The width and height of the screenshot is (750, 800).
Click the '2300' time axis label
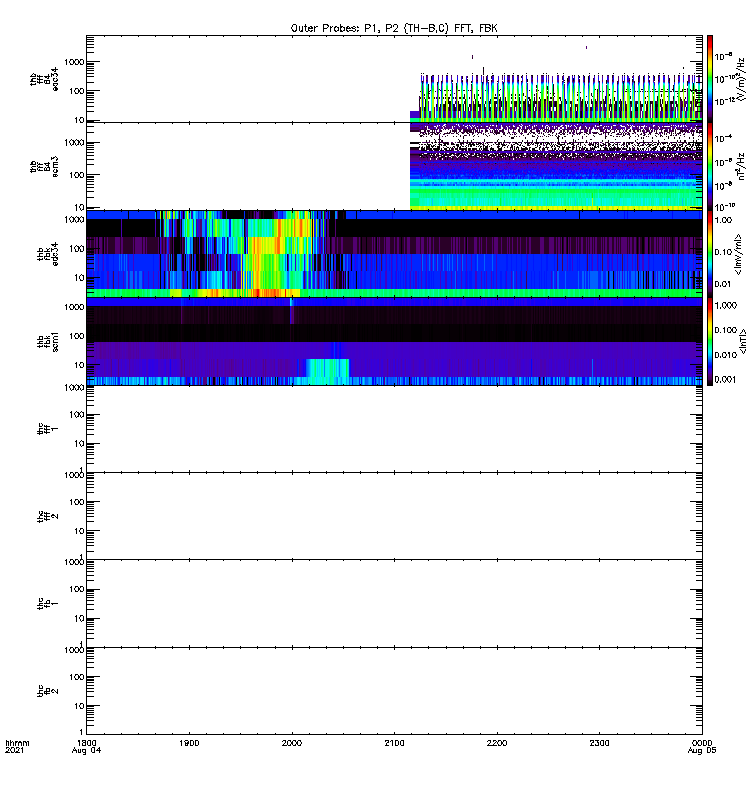[x=599, y=743]
